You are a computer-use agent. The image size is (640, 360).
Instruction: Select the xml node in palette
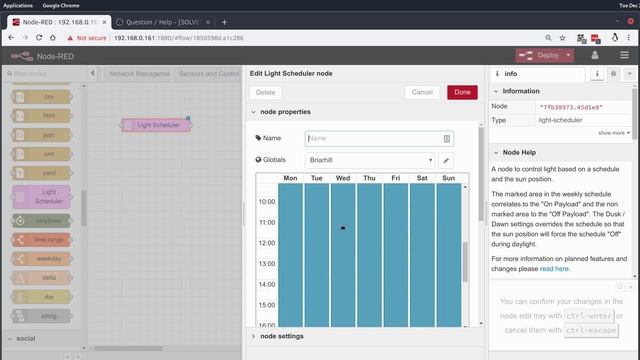(x=42, y=154)
